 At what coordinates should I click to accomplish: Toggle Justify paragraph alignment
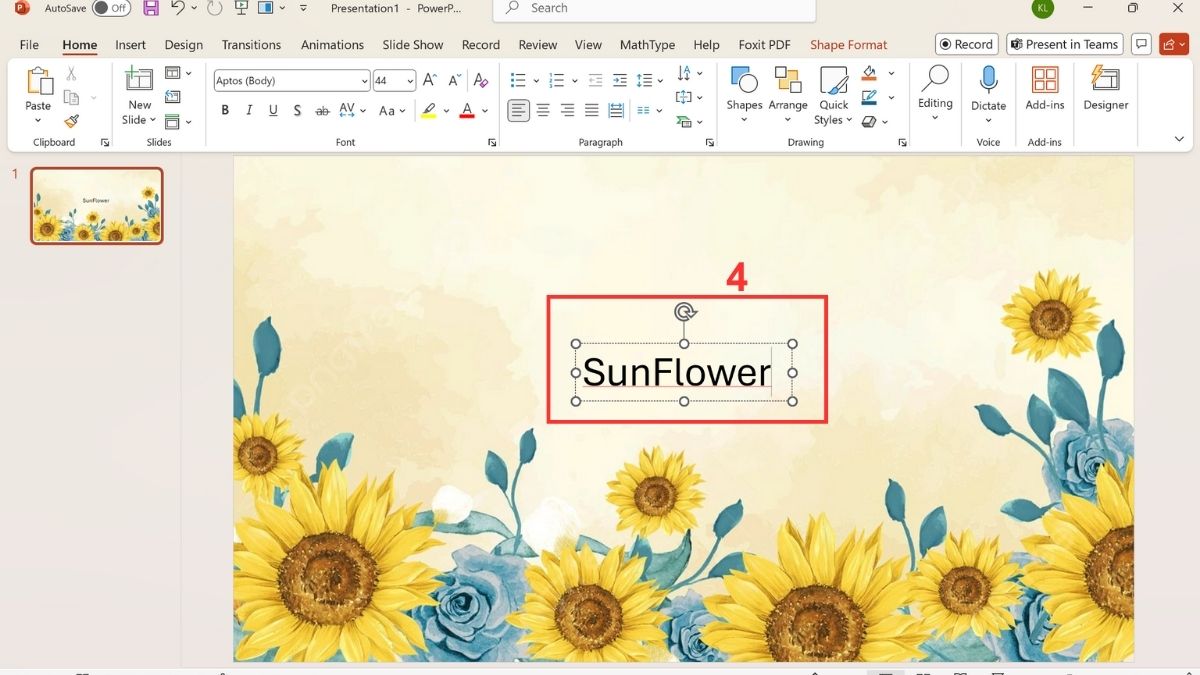point(592,111)
